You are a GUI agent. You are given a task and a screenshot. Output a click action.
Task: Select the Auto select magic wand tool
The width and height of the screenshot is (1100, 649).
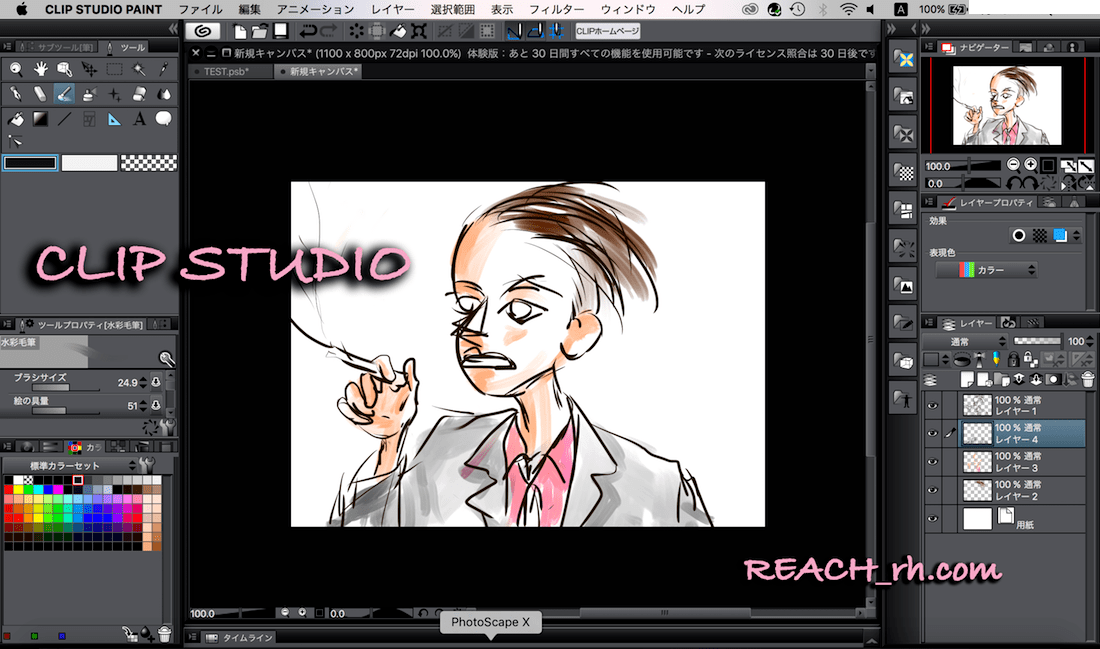coord(139,69)
